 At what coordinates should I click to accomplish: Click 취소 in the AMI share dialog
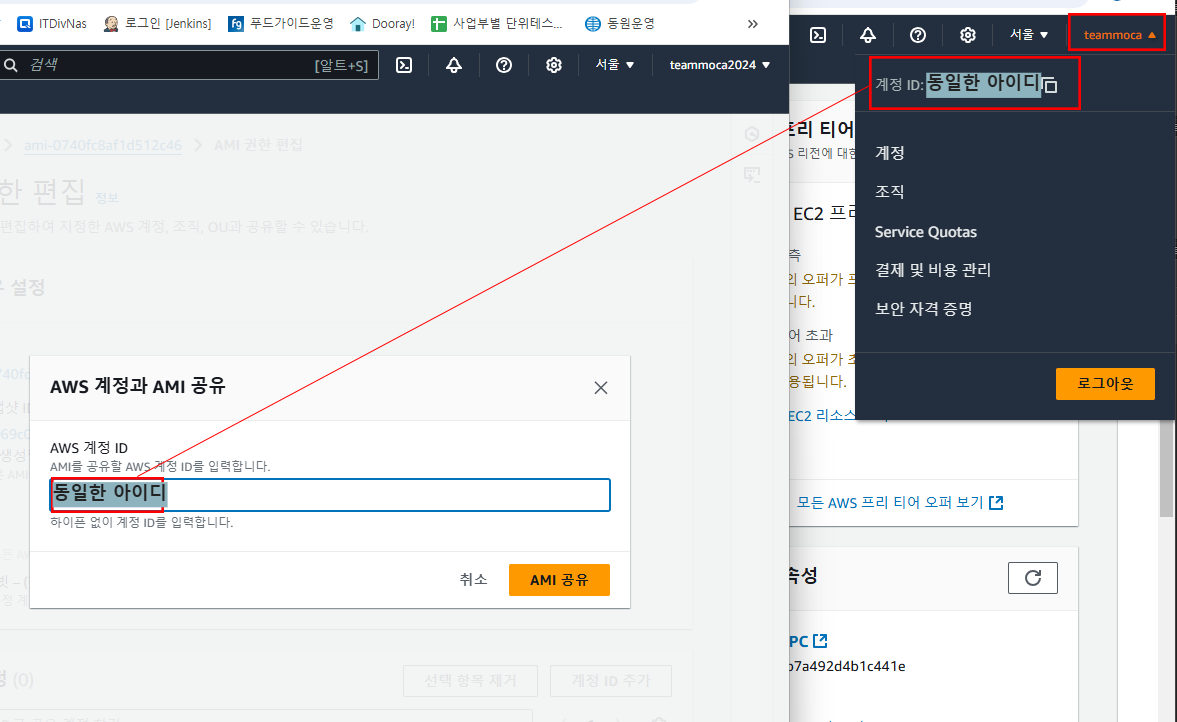[473, 579]
